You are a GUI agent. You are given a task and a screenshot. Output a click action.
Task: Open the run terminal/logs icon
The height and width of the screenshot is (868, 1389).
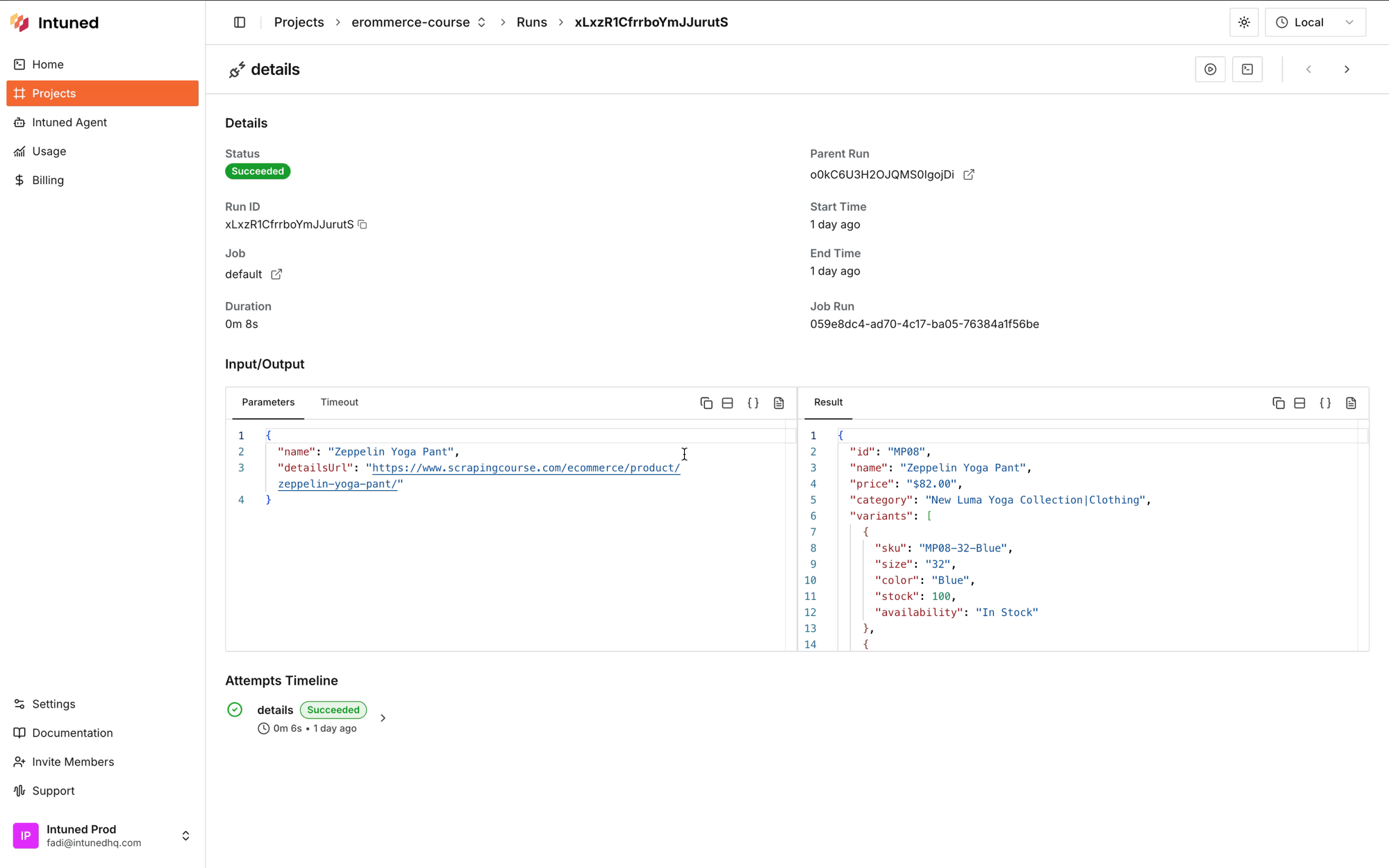tap(1248, 69)
